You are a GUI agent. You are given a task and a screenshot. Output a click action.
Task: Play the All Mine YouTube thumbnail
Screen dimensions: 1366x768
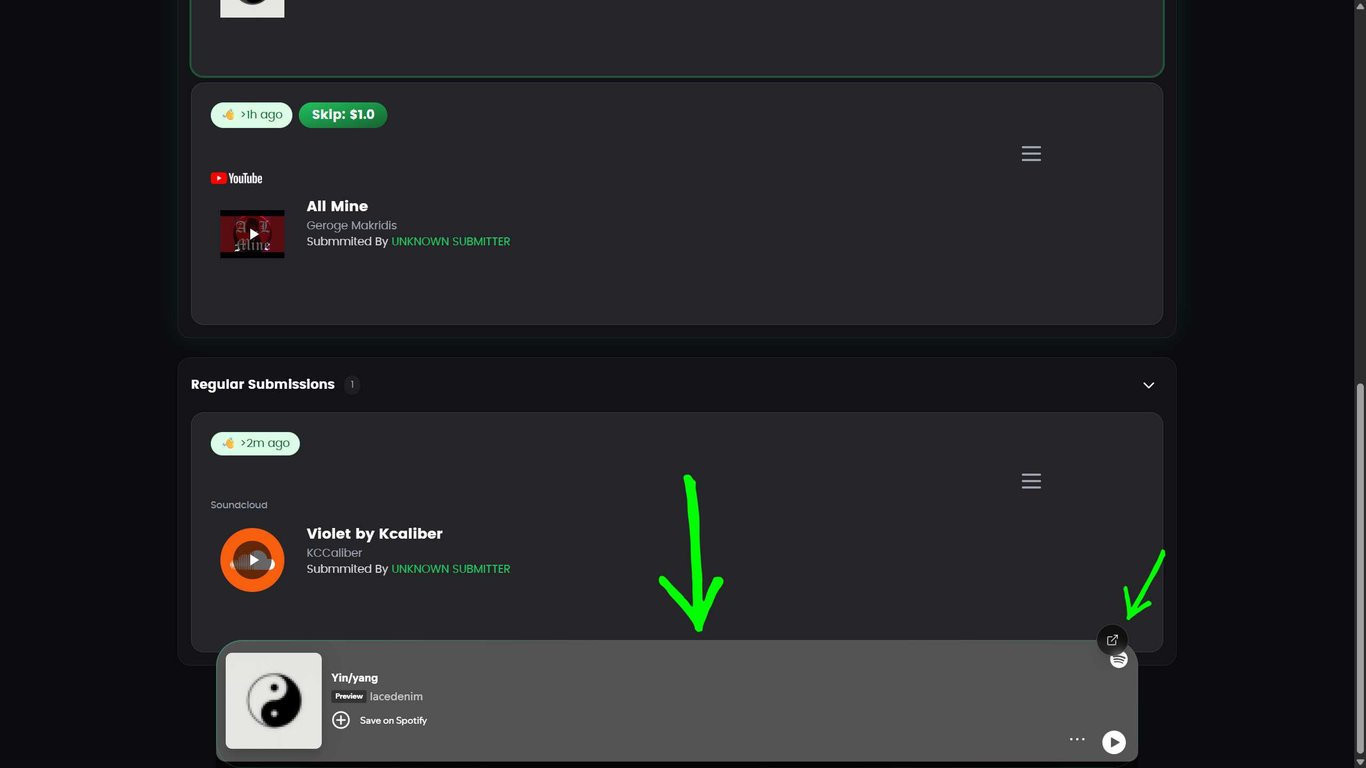(252, 234)
